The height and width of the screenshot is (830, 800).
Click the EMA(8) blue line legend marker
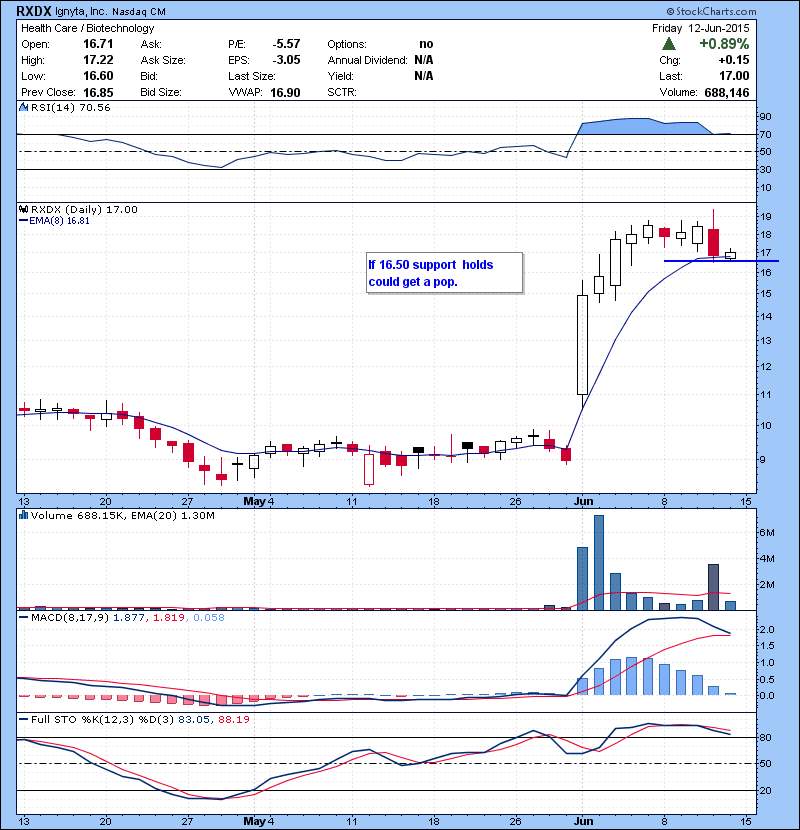pyautogui.click(x=23, y=221)
